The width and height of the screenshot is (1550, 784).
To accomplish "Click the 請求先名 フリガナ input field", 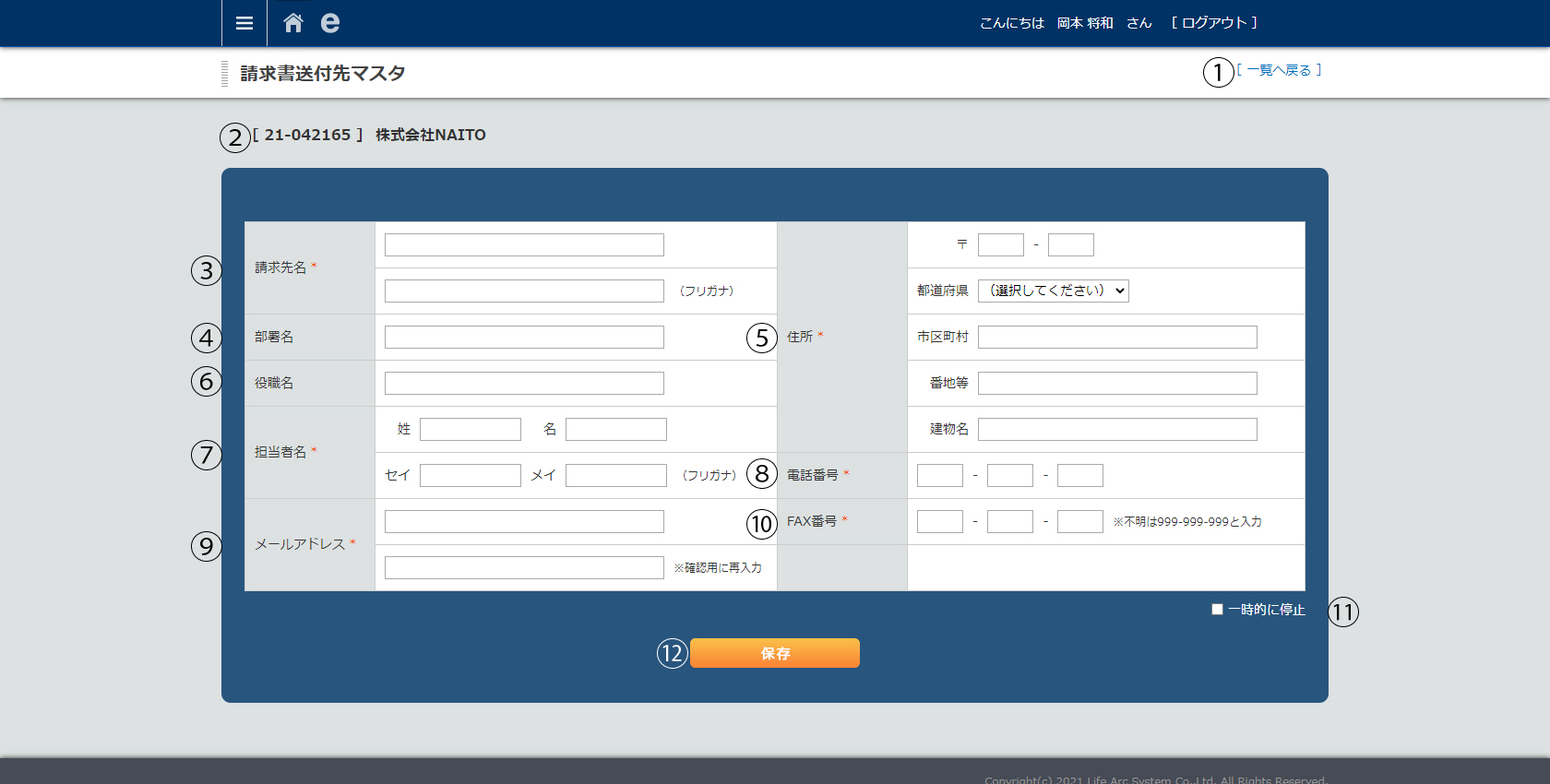I will (x=524, y=291).
